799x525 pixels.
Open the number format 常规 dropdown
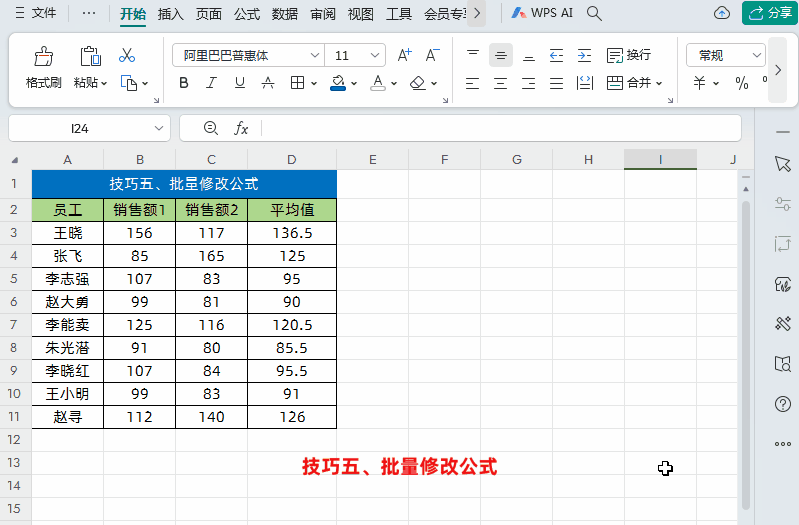[755, 55]
